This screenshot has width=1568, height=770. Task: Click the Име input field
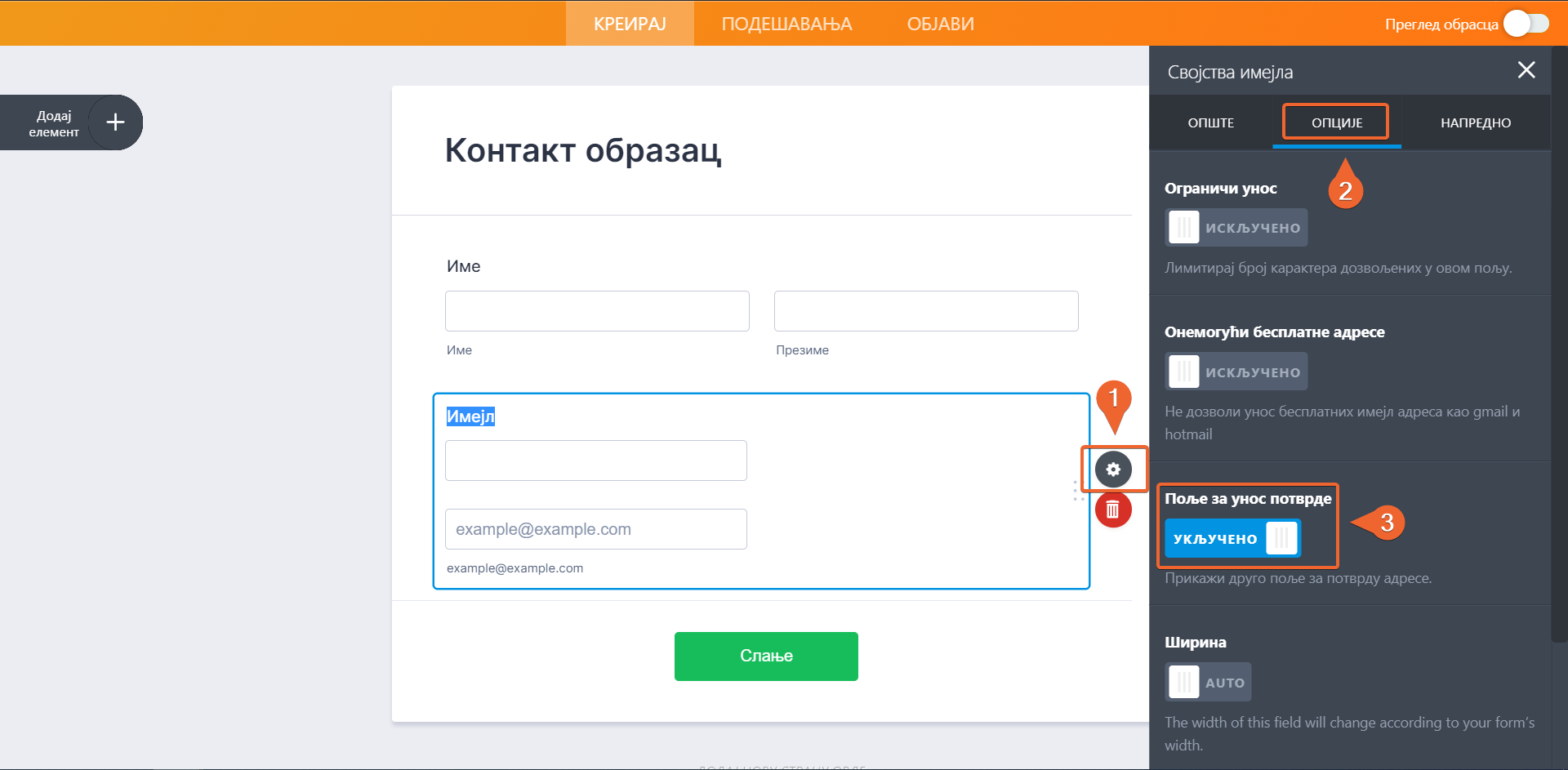click(x=597, y=311)
